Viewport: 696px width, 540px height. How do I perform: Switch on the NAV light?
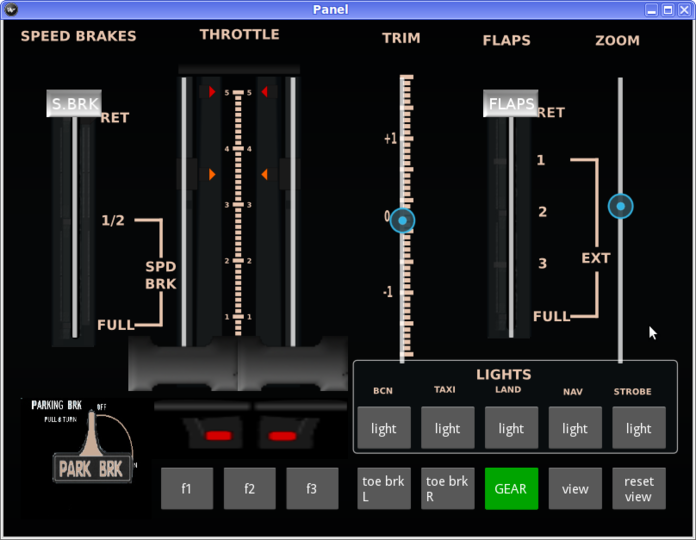click(x=575, y=428)
